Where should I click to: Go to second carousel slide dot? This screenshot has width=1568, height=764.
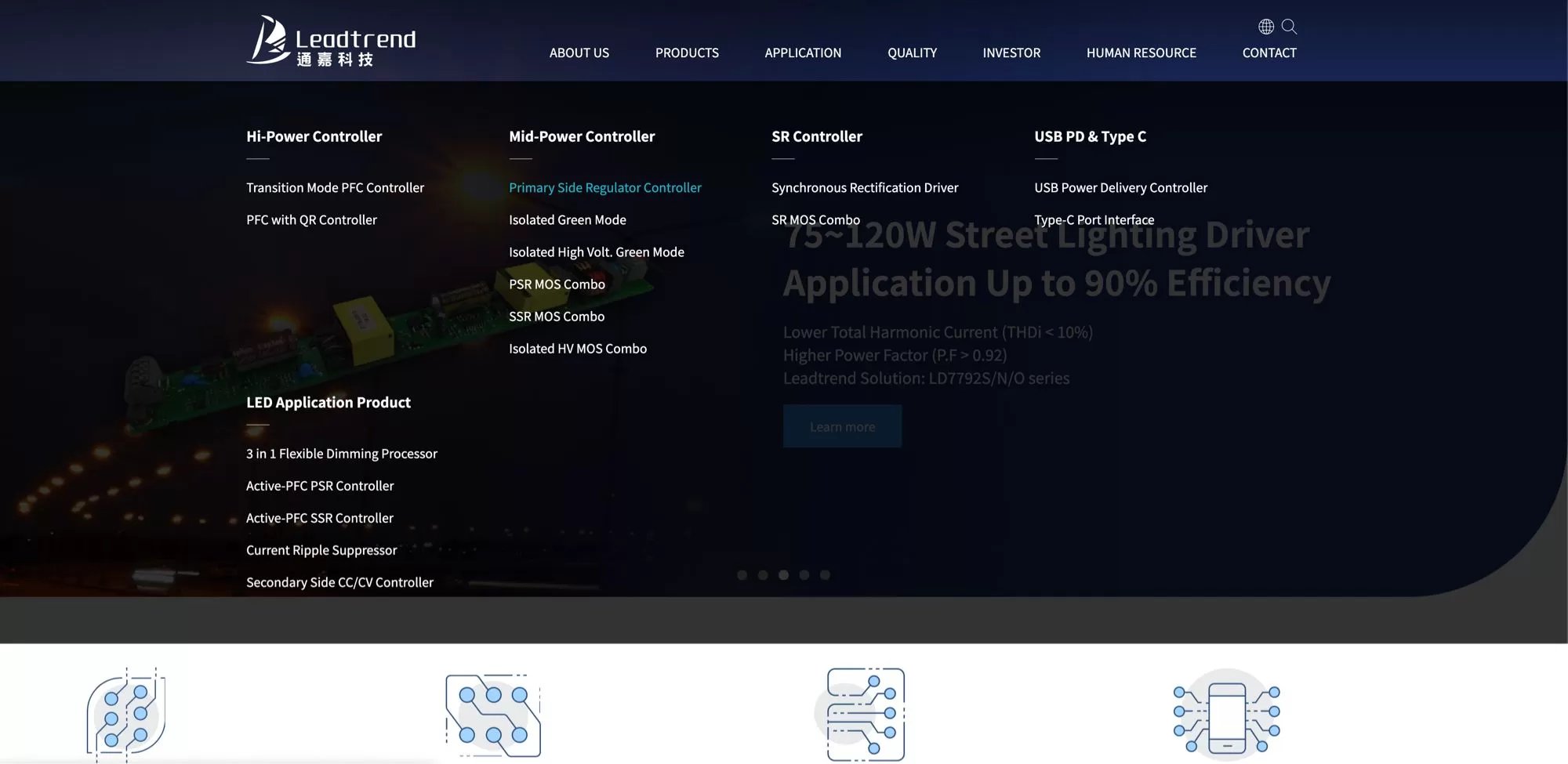(x=763, y=574)
